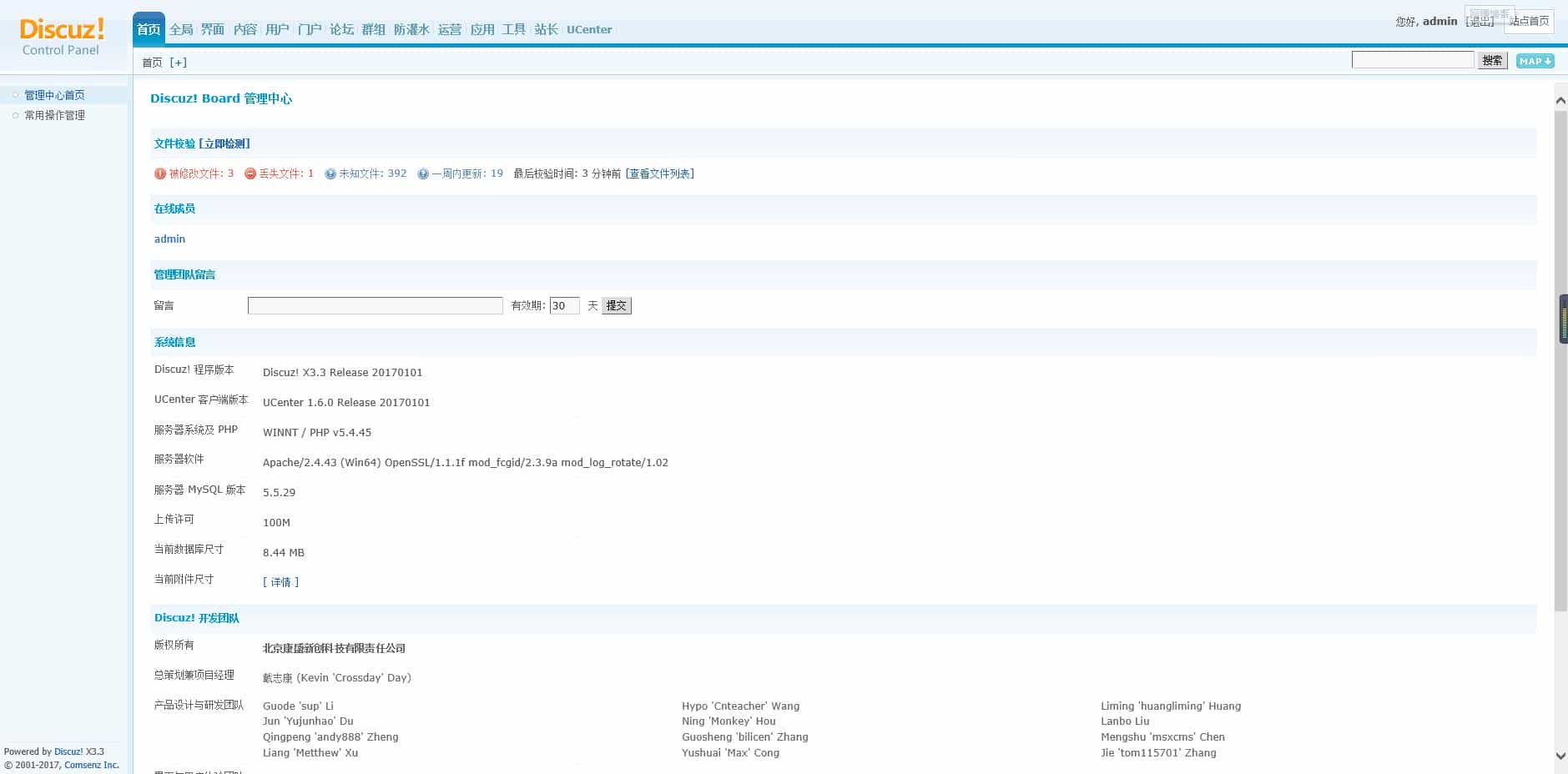
Task: Open the 运营 menu tab
Action: point(450,29)
